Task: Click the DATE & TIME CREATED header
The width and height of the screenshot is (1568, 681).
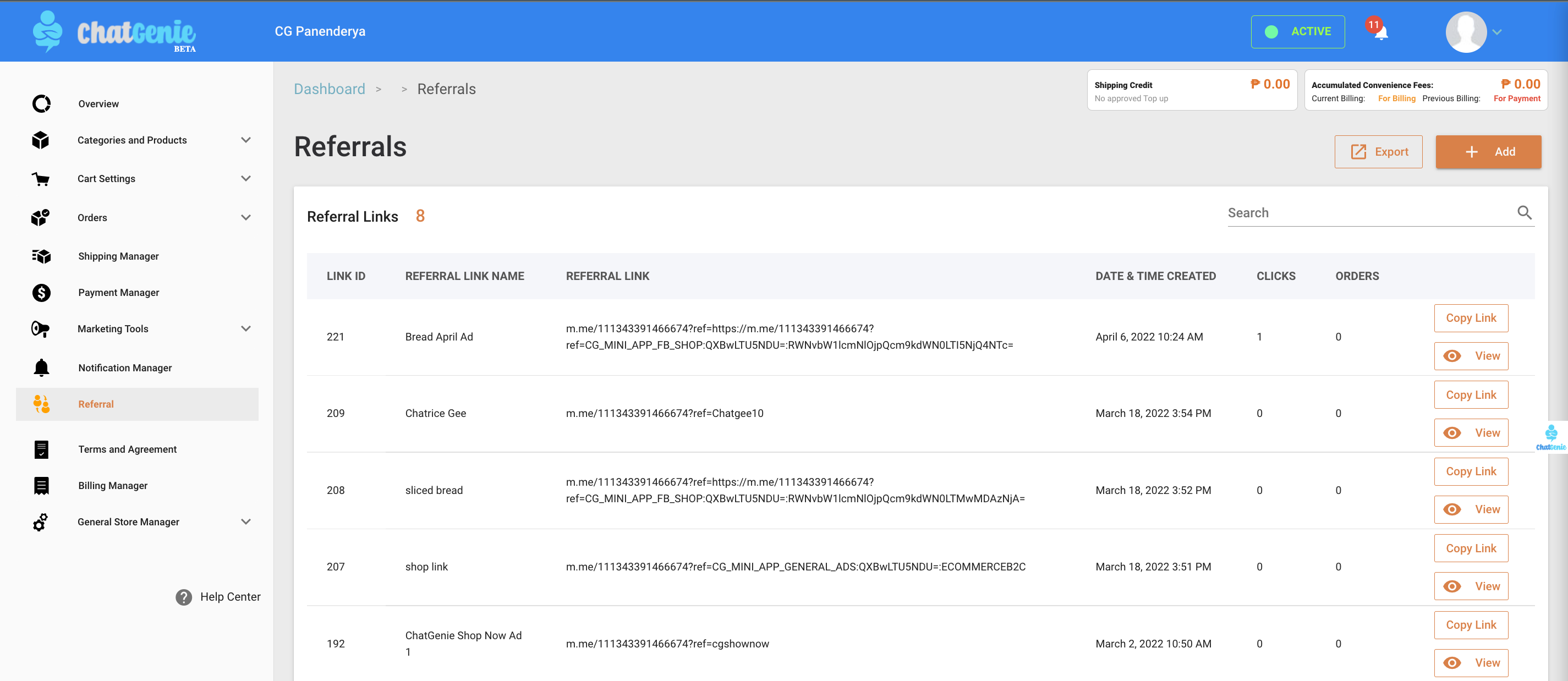Action: pos(1155,276)
